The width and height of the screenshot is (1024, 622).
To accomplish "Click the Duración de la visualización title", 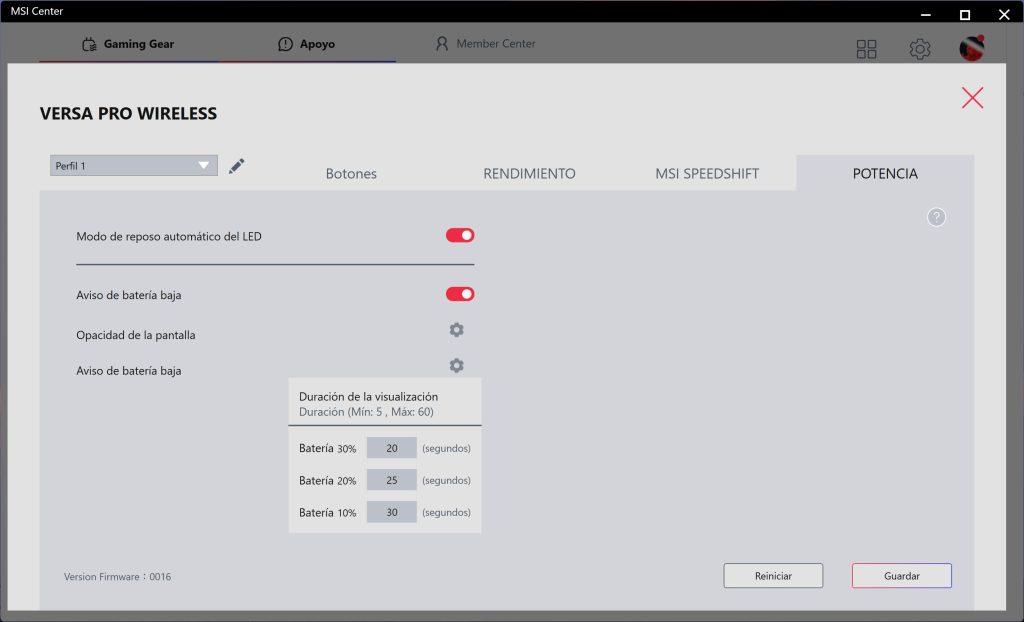I will tap(368, 397).
